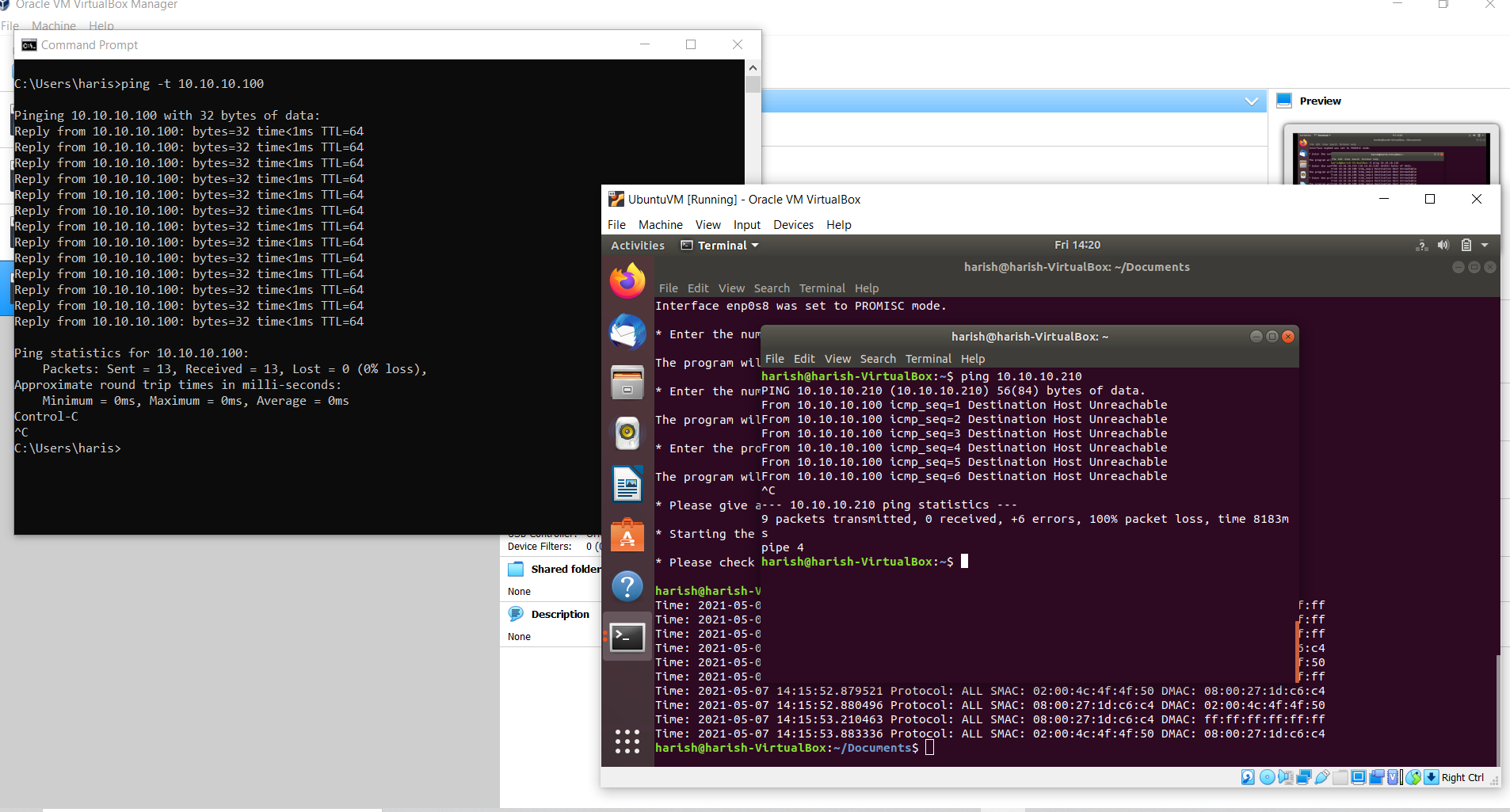Open the Input menu in UbuntuVM window
The width and height of the screenshot is (1510, 812).
click(746, 225)
